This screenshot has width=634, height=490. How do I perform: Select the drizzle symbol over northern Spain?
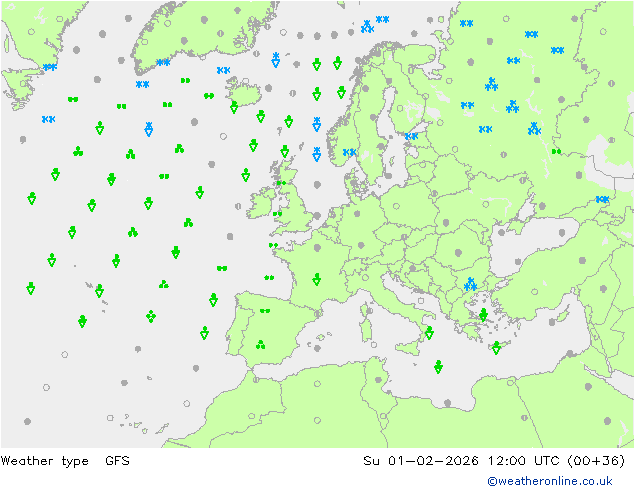coord(265,311)
